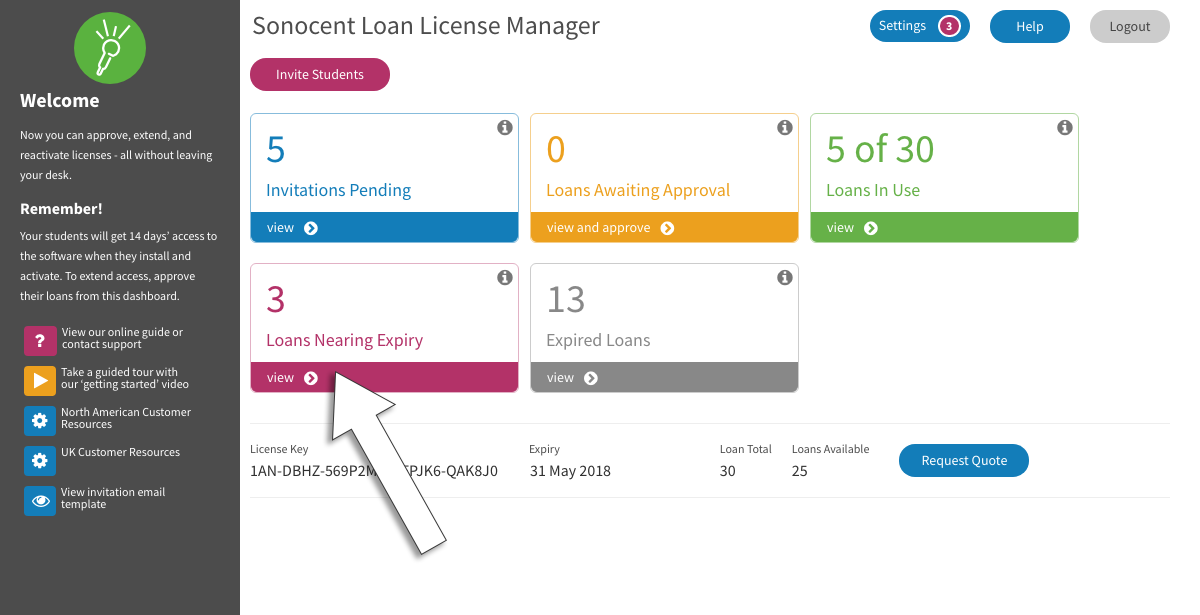The height and width of the screenshot is (615, 1200).
Task: Click the number 13 on Expired Loans card
Action: 566,299
